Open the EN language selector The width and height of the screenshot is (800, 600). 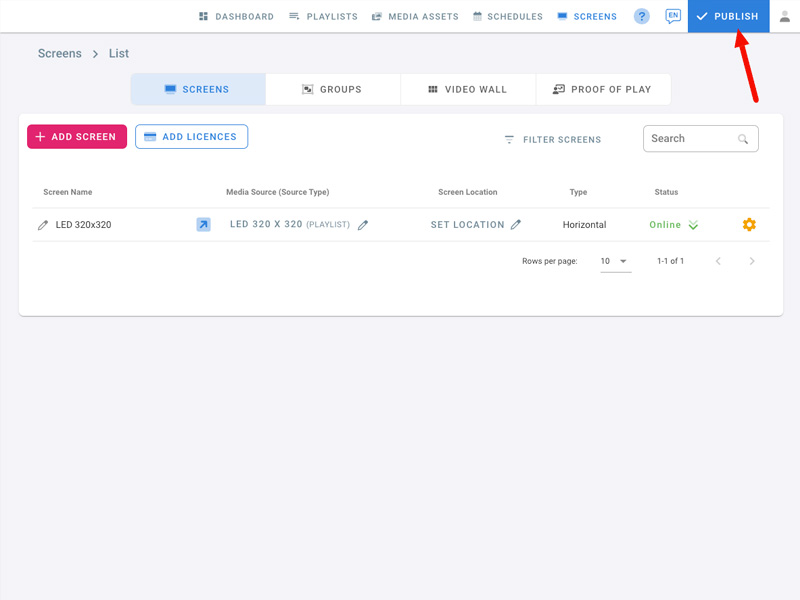point(673,16)
